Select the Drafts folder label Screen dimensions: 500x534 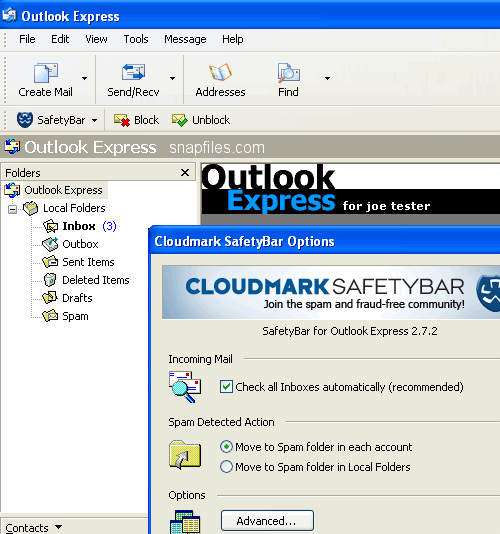77,298
